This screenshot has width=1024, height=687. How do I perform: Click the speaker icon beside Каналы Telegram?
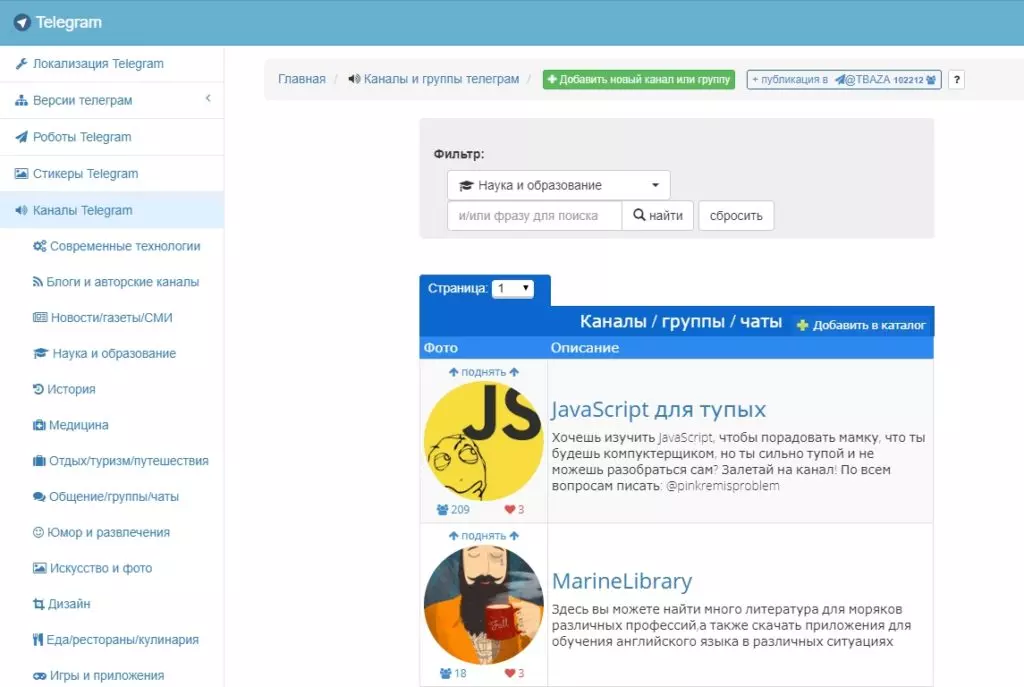click(x=21, y=210)
